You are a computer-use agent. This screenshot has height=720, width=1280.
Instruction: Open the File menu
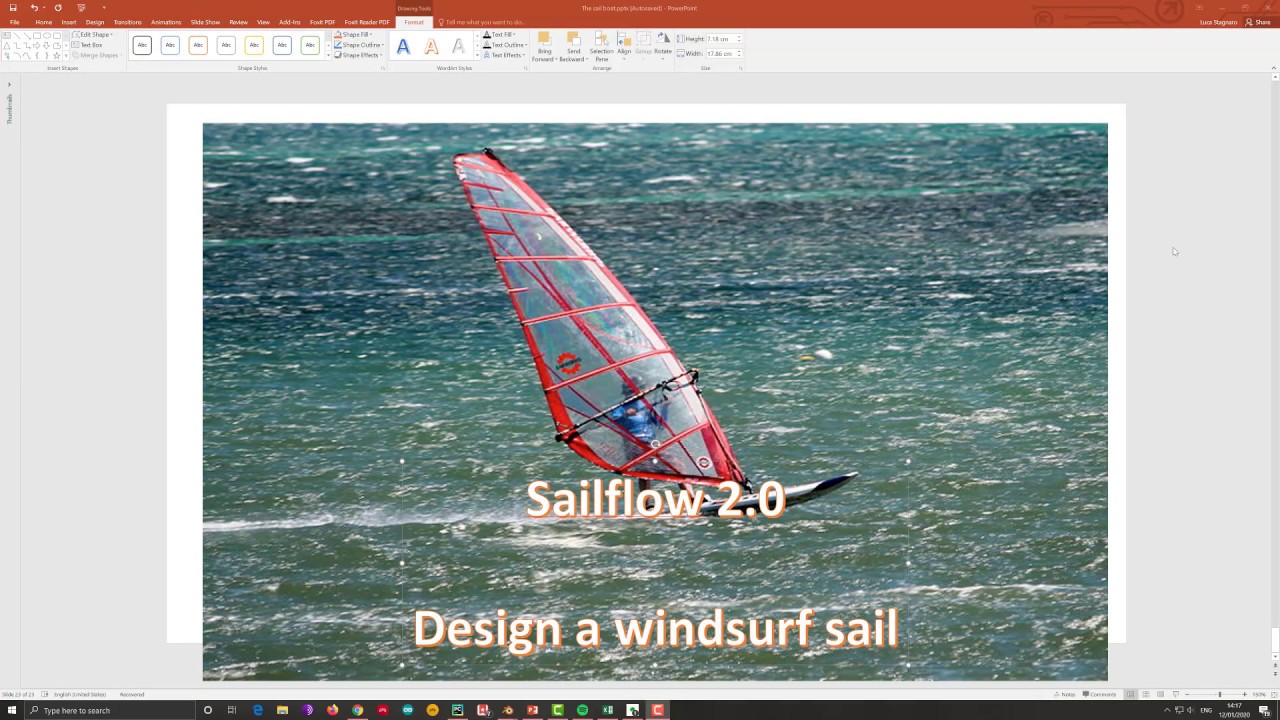(15, 22)
